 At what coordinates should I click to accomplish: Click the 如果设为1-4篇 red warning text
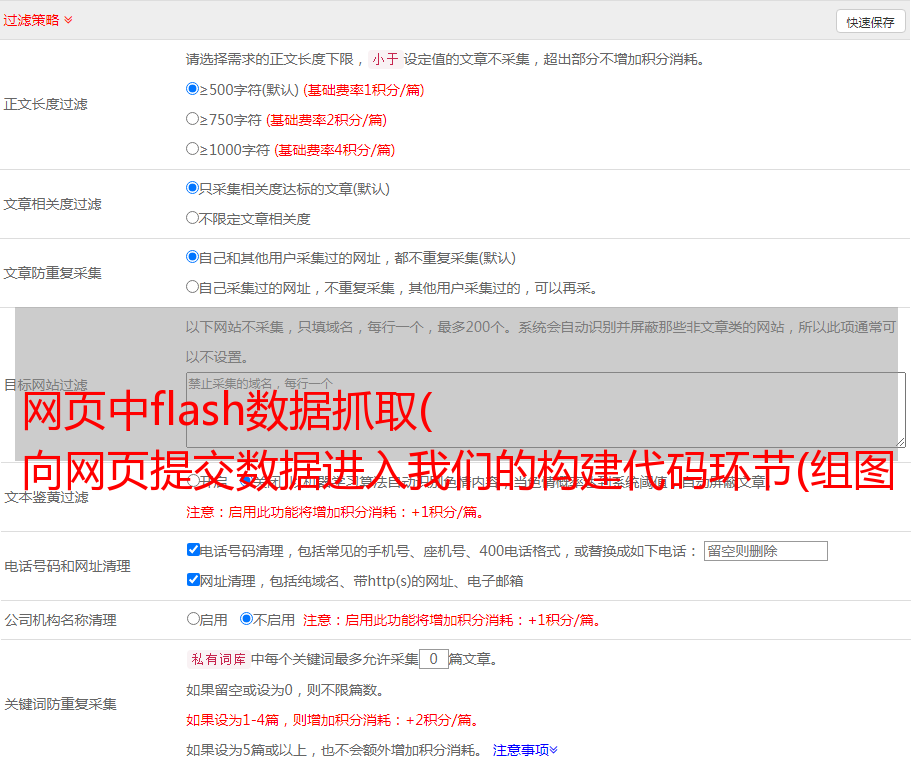(334, 720)
